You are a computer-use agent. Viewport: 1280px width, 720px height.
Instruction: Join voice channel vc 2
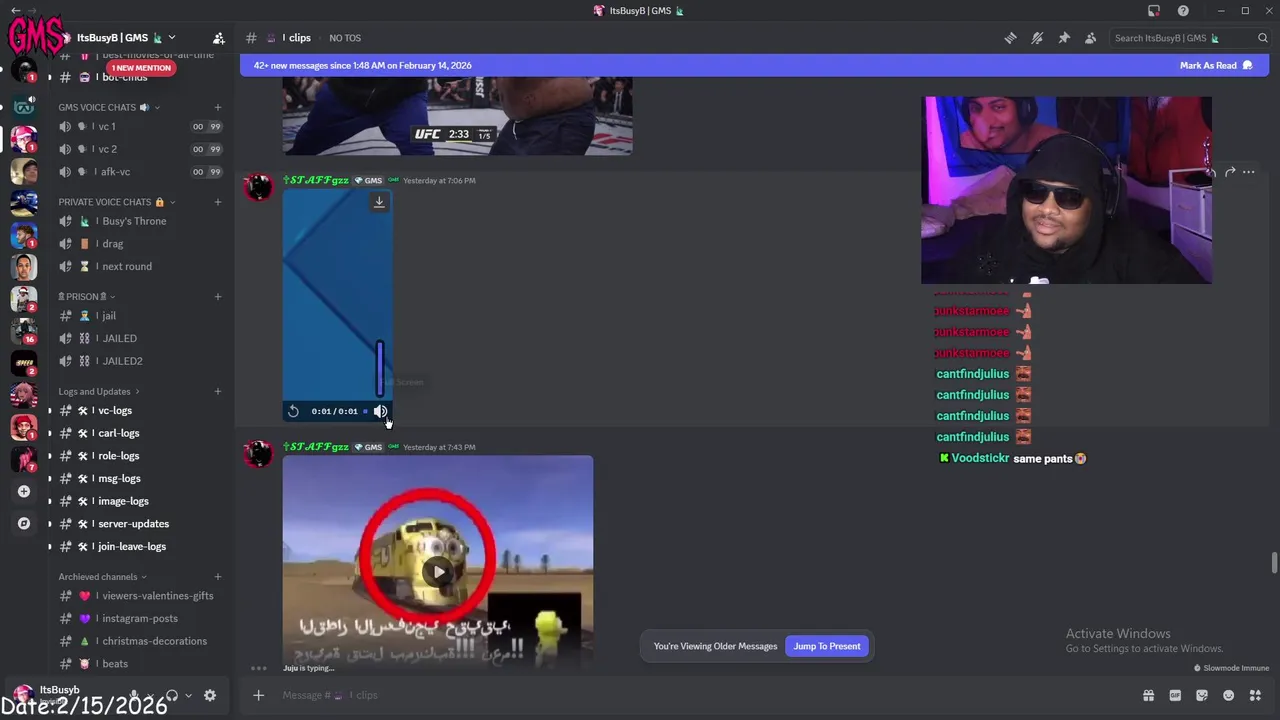tap(138, 149)
